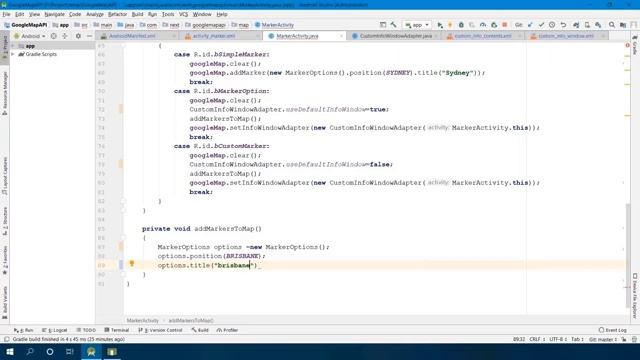Screen dimensions: 640x360
Task: Click the Apply Changes lightning icon
Action: (x=450, y=25)
